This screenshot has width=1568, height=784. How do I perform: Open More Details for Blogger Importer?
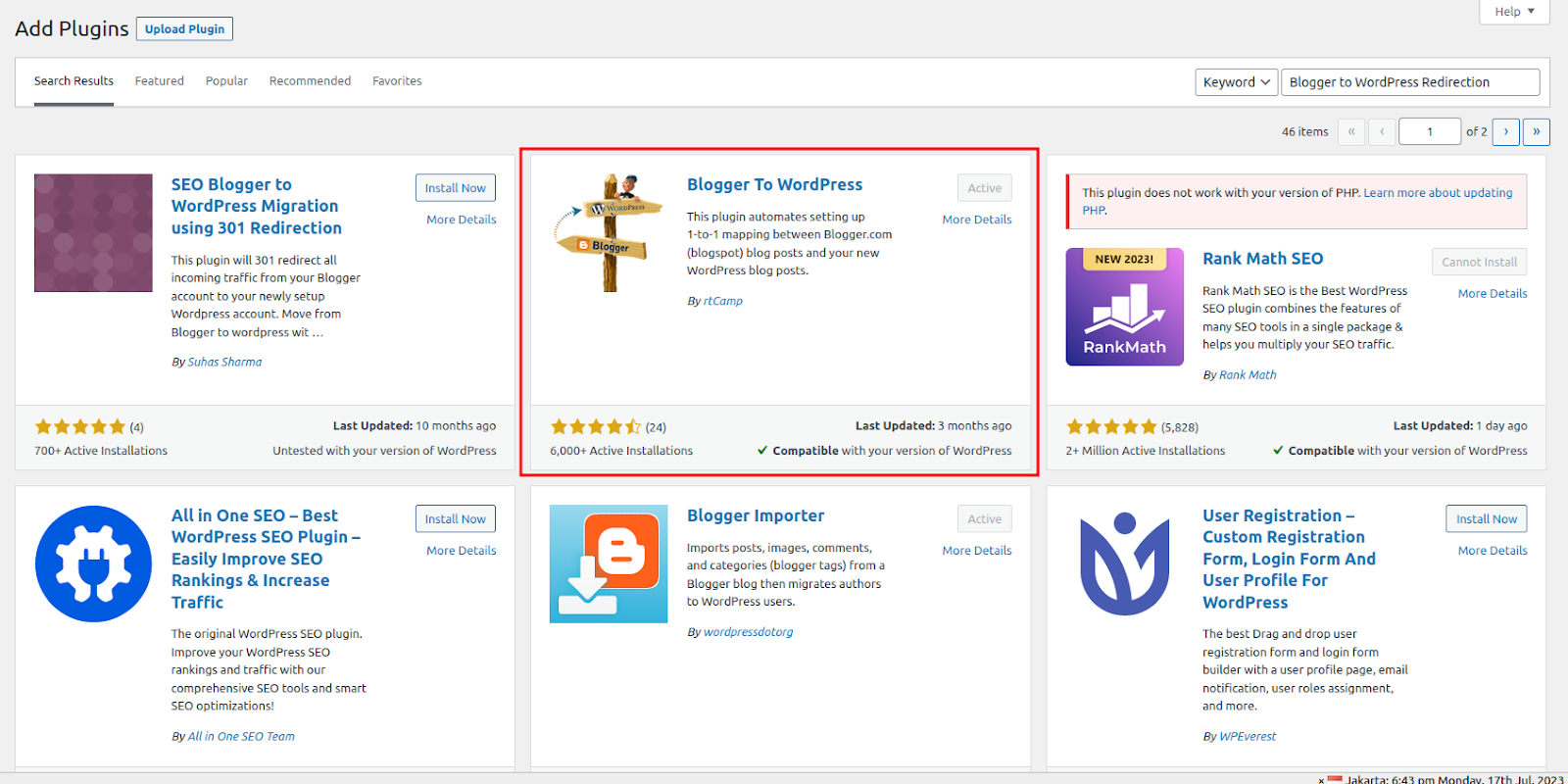point(977,551)
